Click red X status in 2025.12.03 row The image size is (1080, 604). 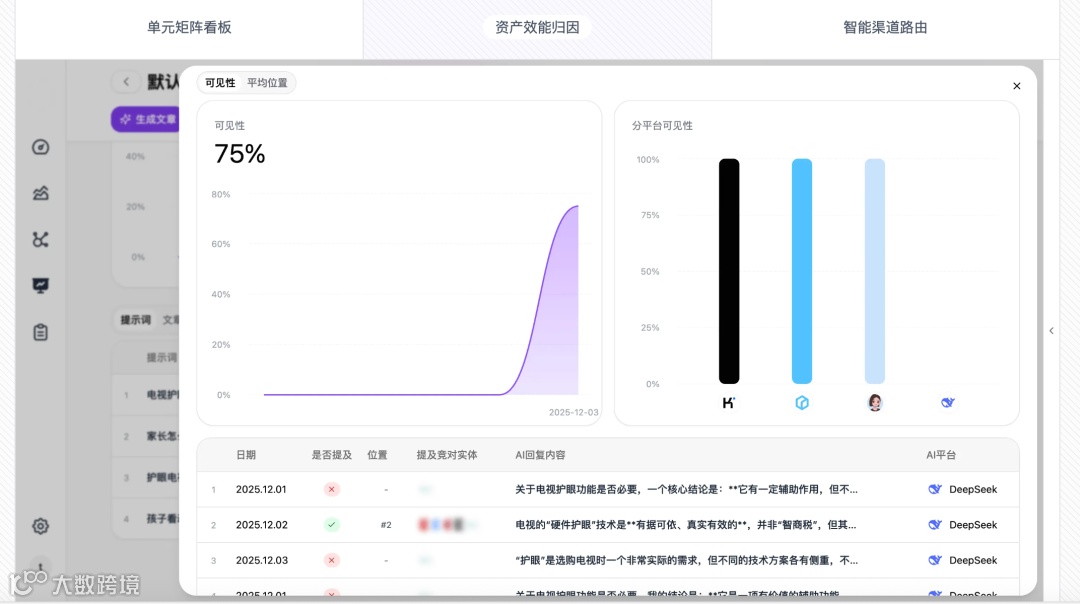[331, 561]
